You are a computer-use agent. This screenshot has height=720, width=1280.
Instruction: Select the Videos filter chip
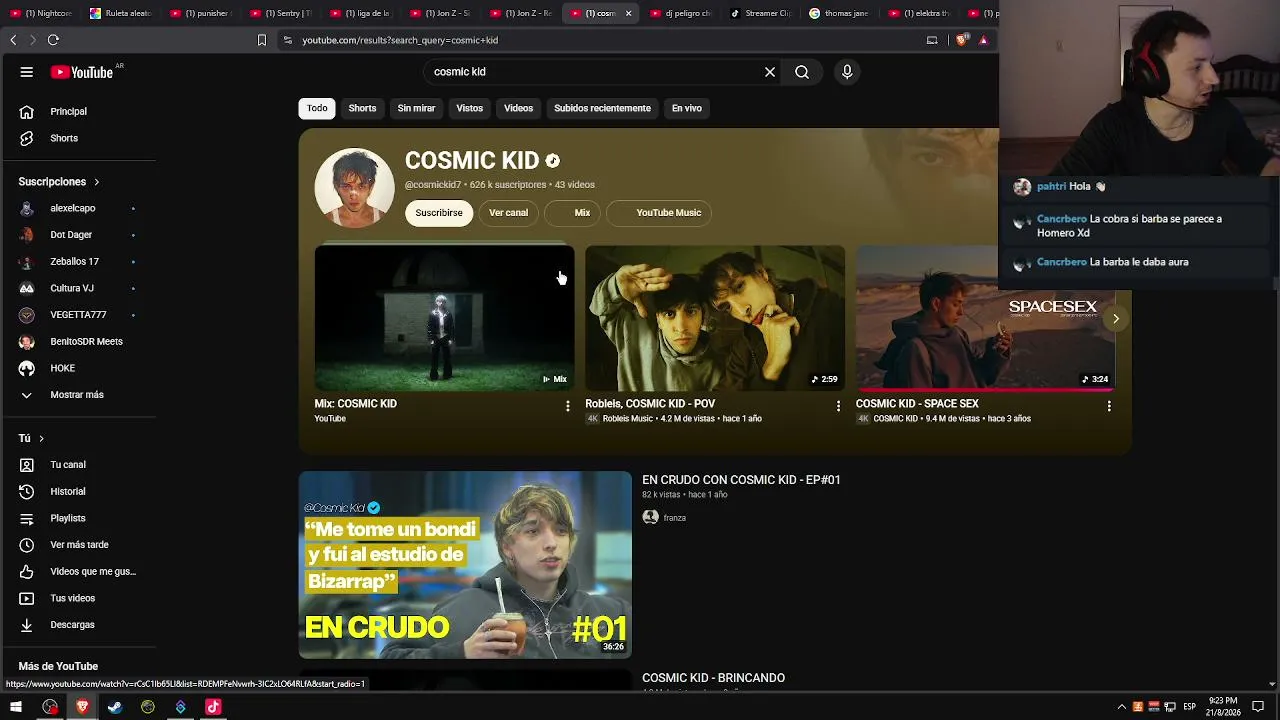[x=518, y=108]
